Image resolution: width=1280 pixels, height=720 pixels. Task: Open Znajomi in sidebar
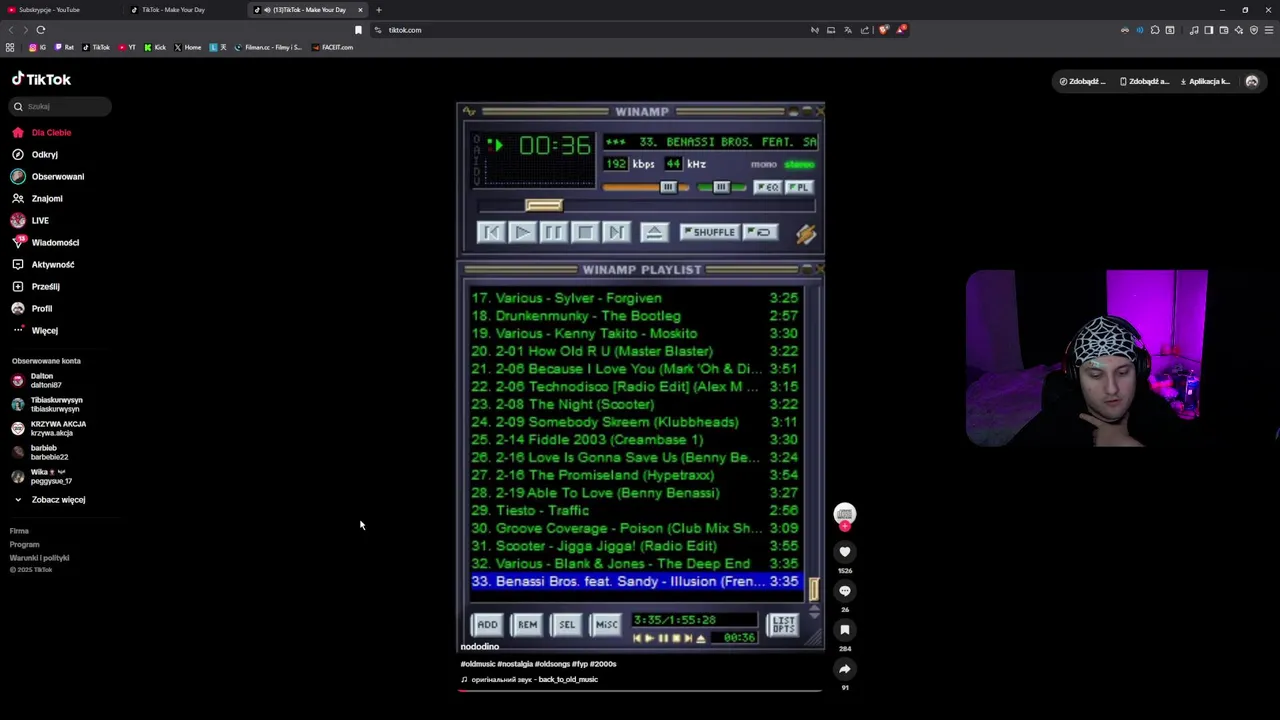[37, 199]
